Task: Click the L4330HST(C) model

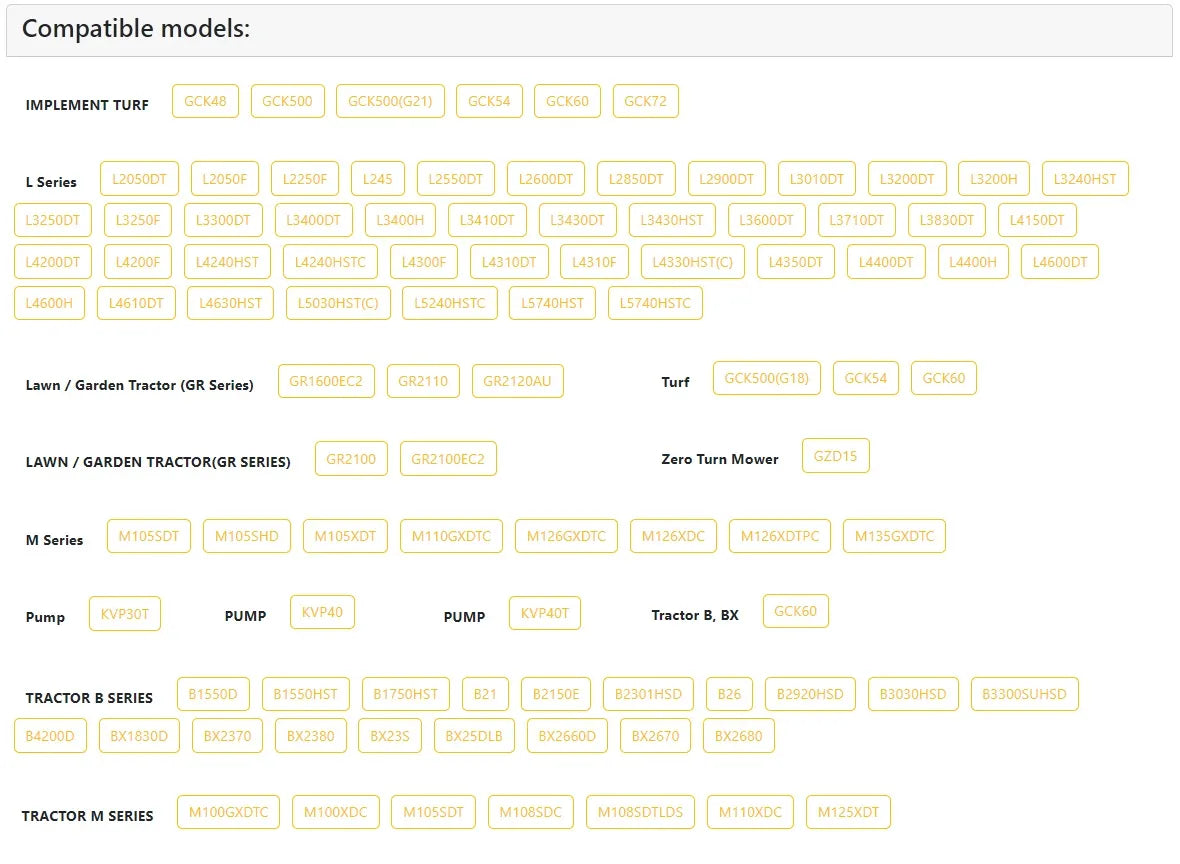Action: pos(692,262)
